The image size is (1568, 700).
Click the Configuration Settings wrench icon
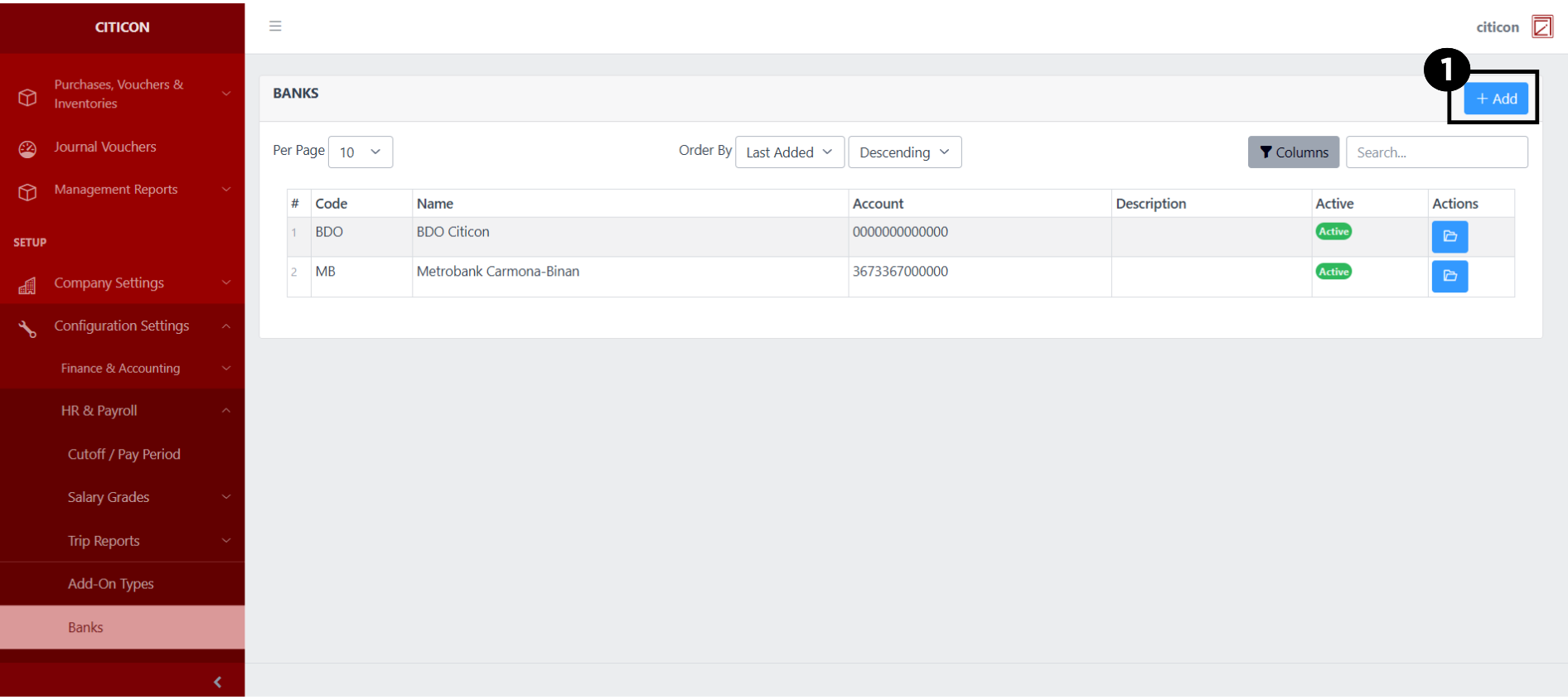[x=27, y=328]
